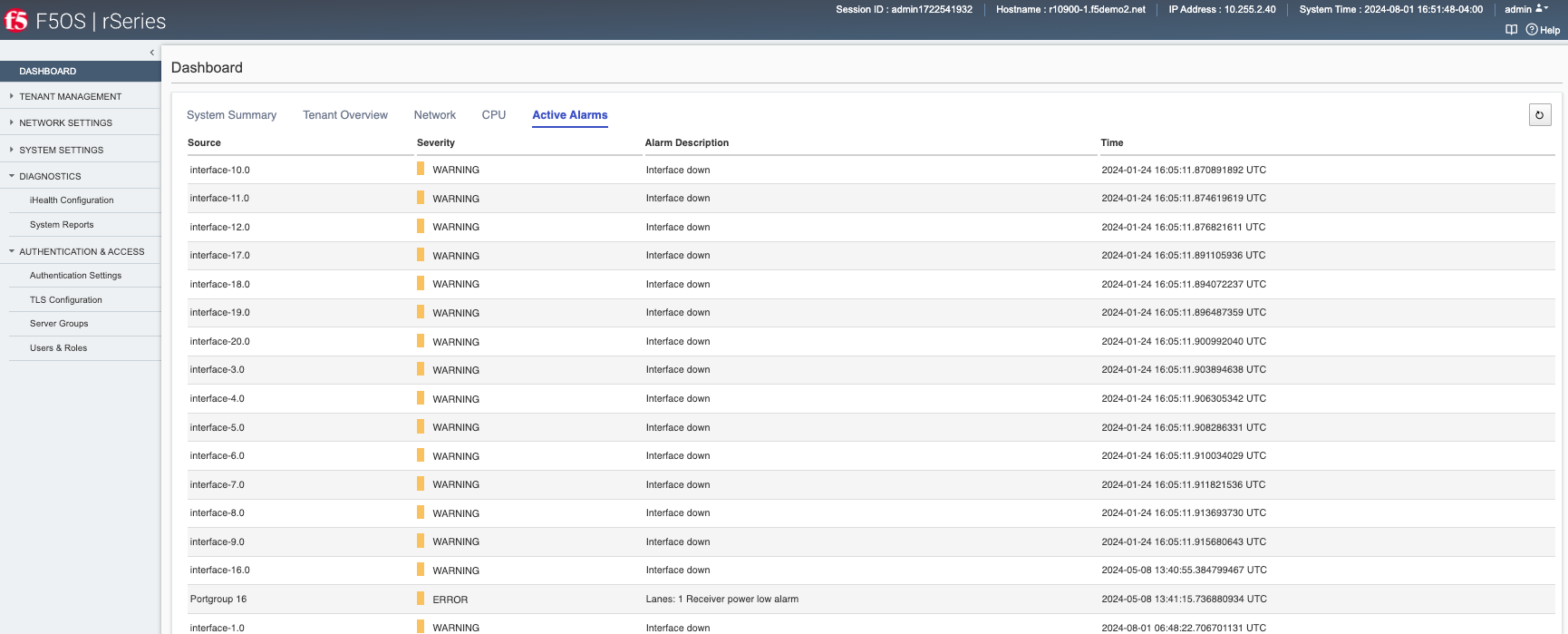Click the interface-20.0 source cell

pos(220,341)
